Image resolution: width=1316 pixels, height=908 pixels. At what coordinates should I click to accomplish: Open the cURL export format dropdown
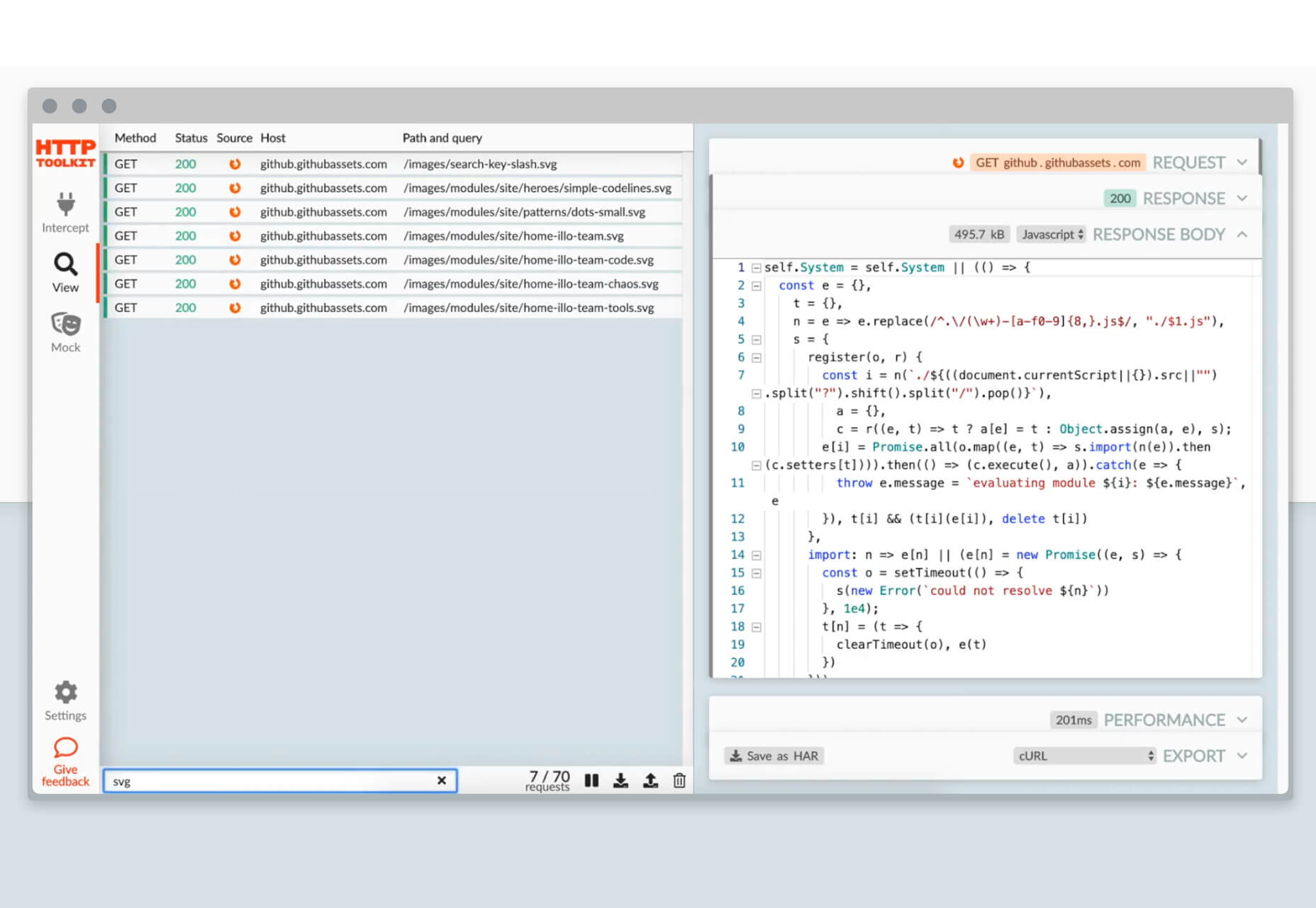point(1085,755)
